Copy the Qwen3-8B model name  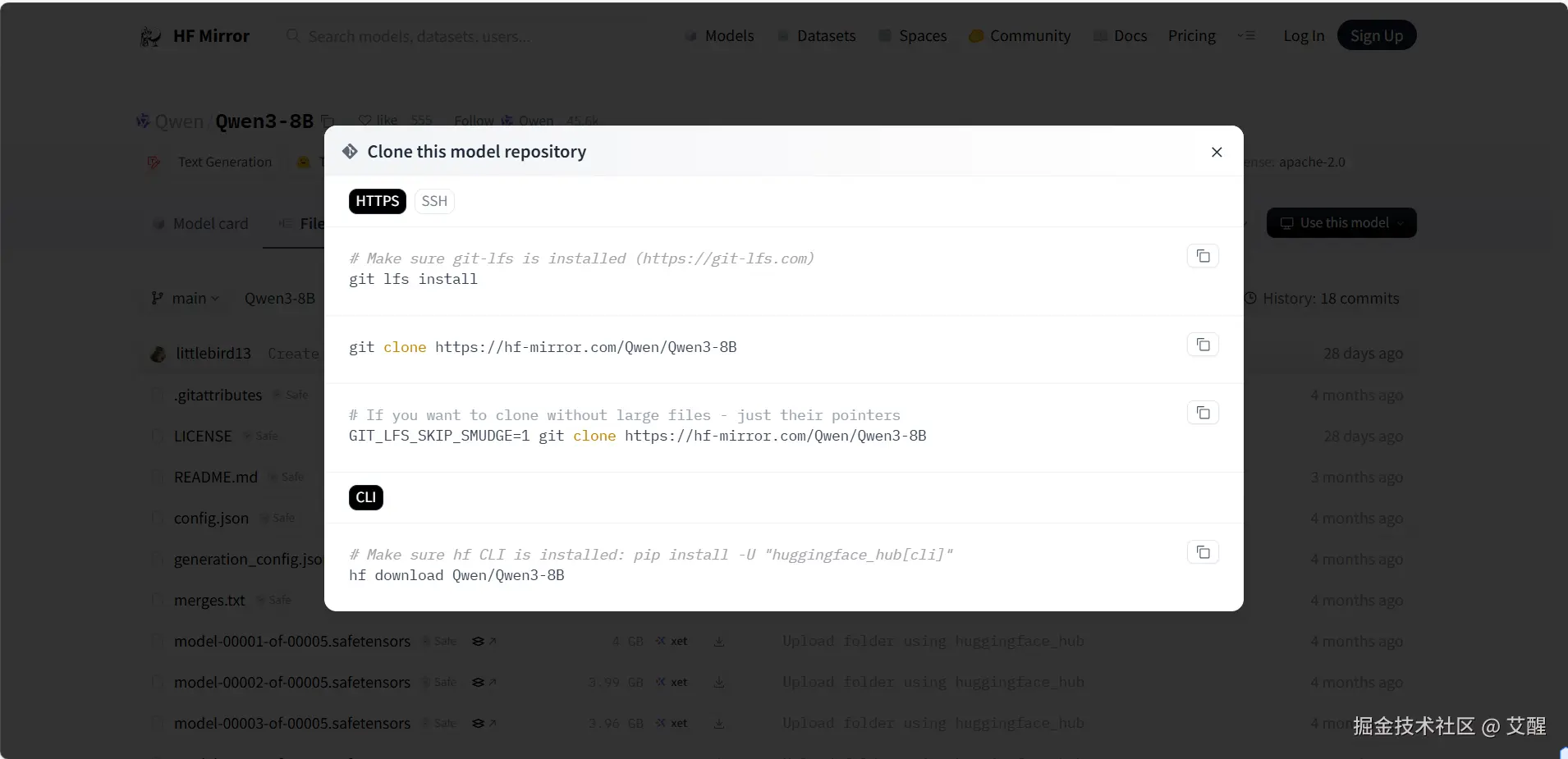[328, 121]
